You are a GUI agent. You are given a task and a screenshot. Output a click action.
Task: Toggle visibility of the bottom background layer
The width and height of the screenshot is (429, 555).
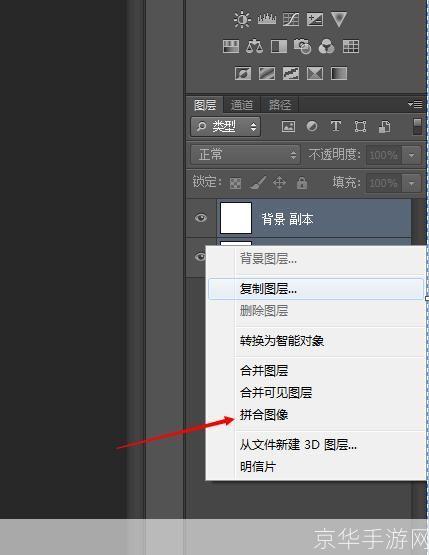[200, 256]
